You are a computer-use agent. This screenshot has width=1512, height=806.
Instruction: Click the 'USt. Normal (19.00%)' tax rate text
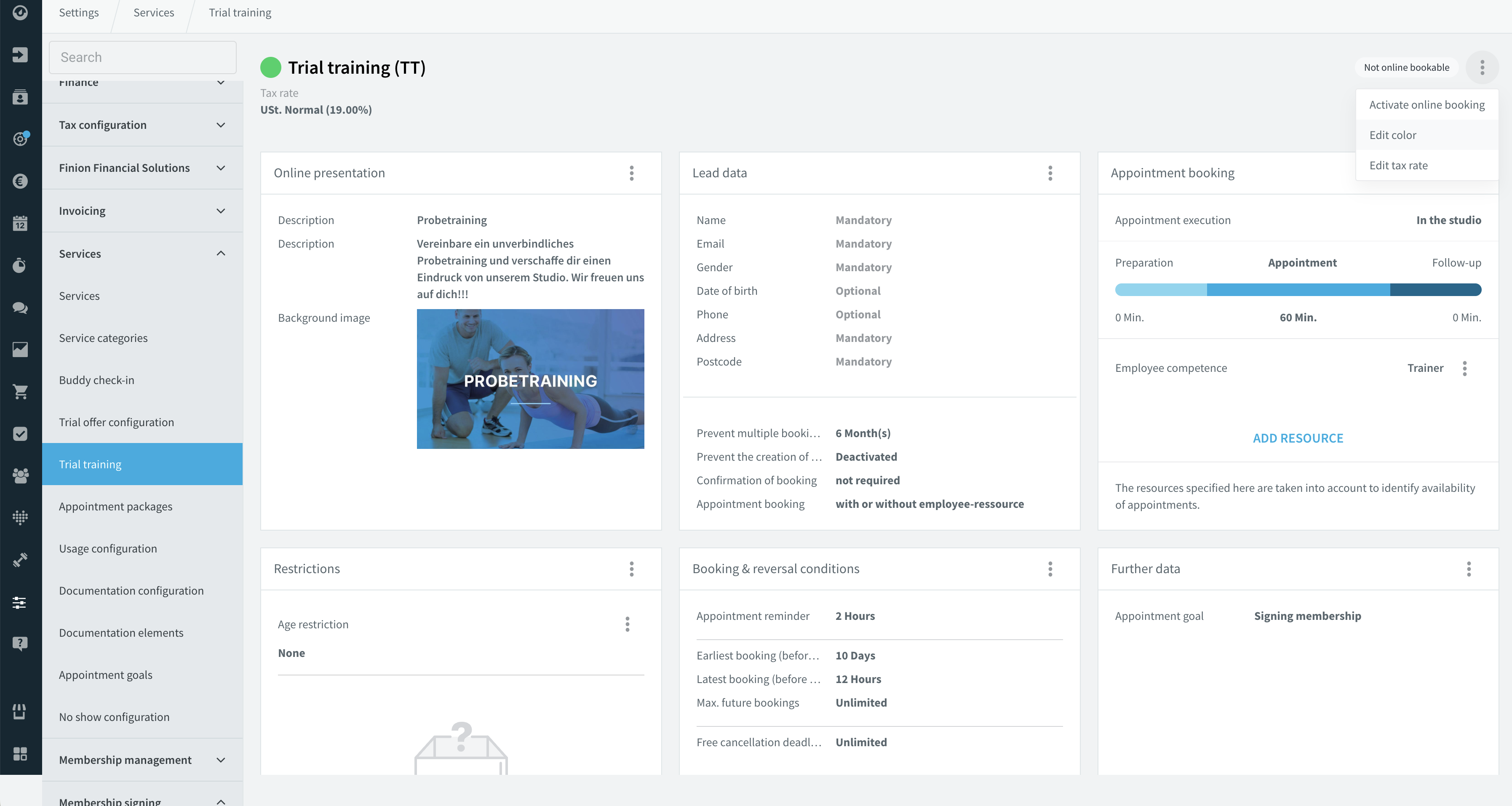pos(316,110)
